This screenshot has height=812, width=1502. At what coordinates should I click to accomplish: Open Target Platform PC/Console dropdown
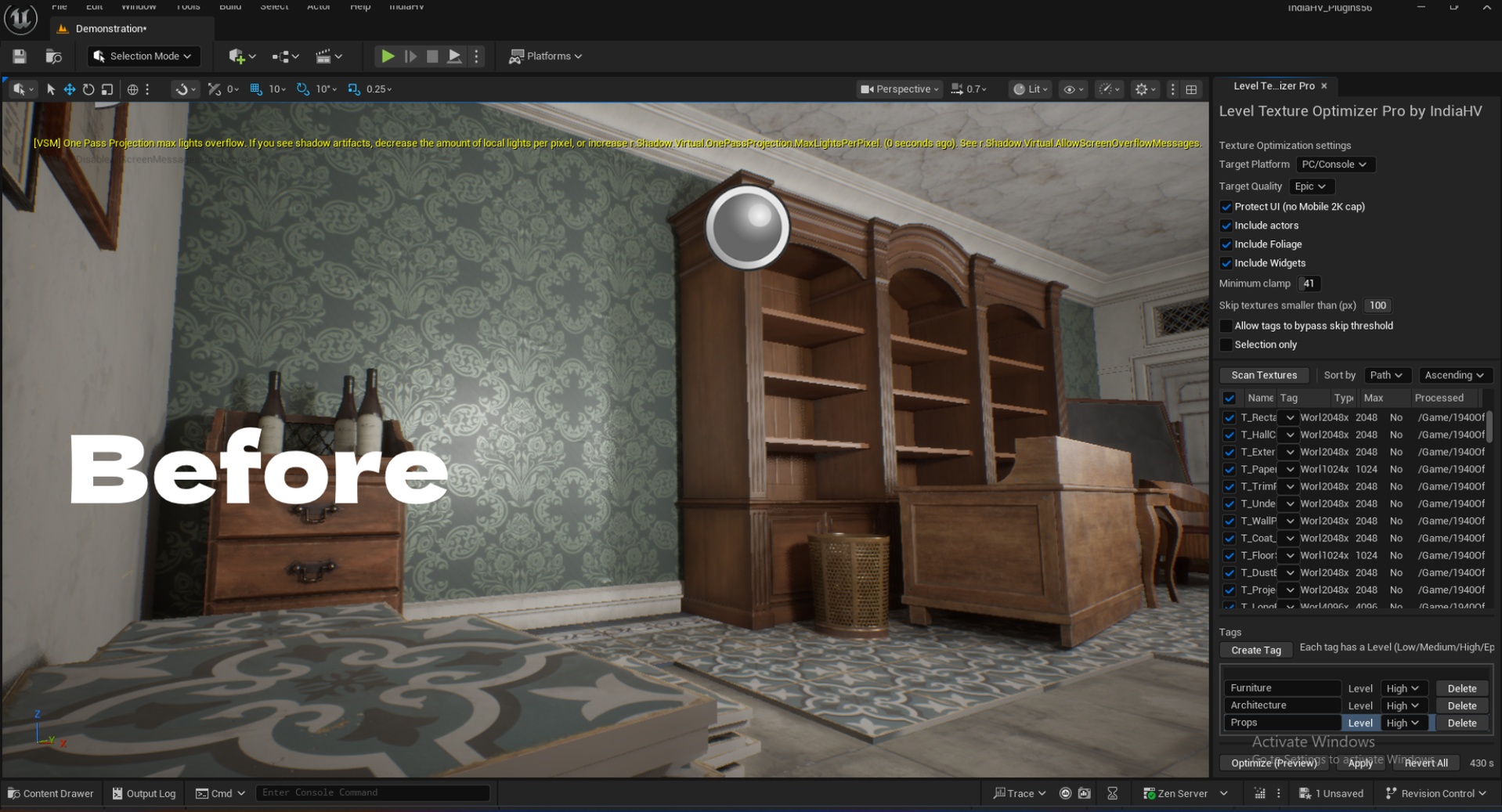pos(1334,164)
